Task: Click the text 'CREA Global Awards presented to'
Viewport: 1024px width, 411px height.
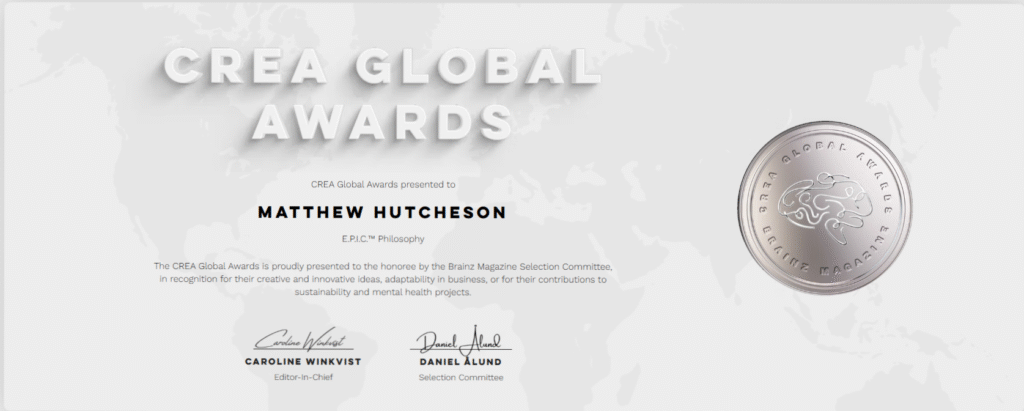Action: coord(383,184)
